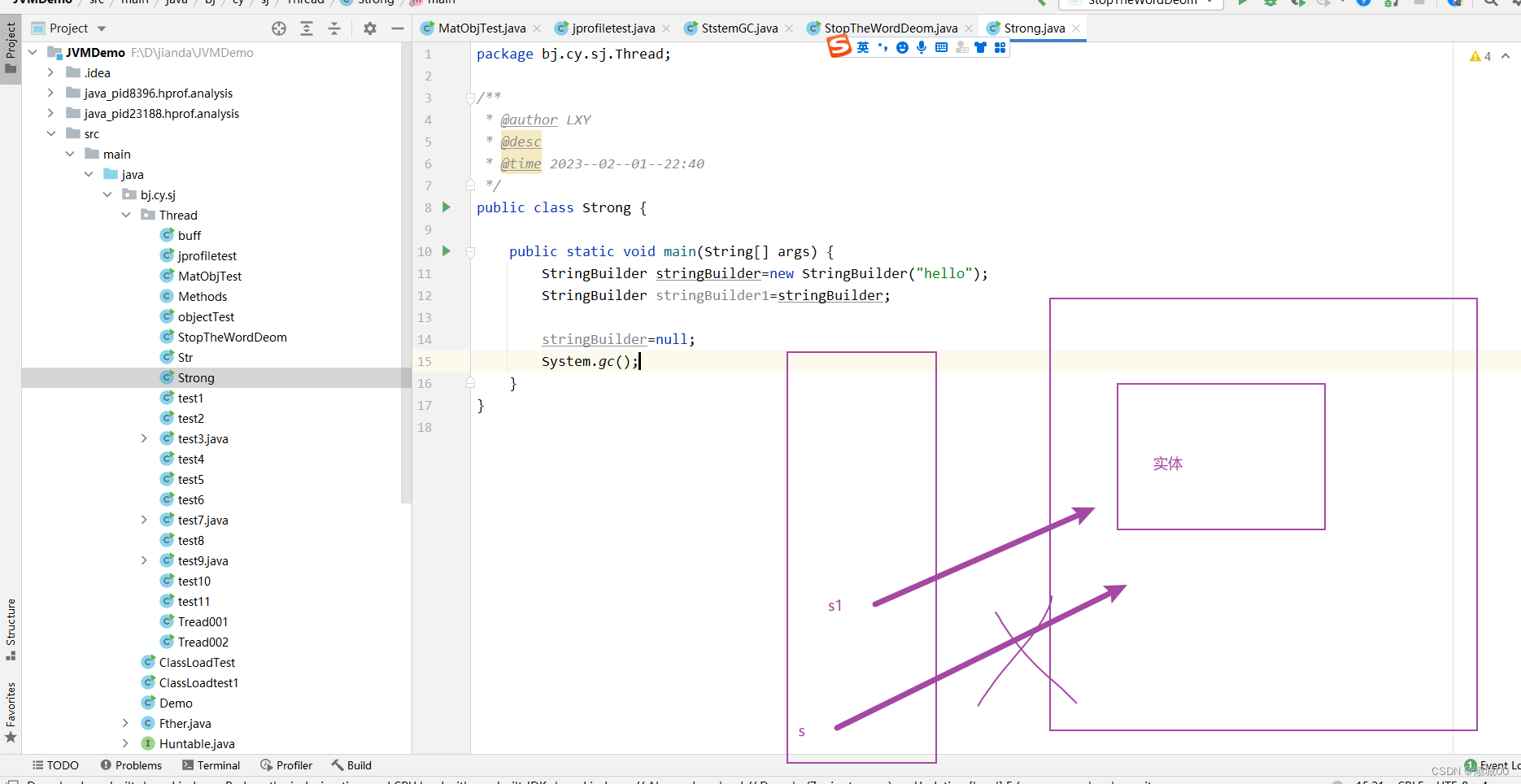This screenshot has width=1521, height=784.
Task: Click the warnings indicator showing 4
Action: (x=1480, y=56)
